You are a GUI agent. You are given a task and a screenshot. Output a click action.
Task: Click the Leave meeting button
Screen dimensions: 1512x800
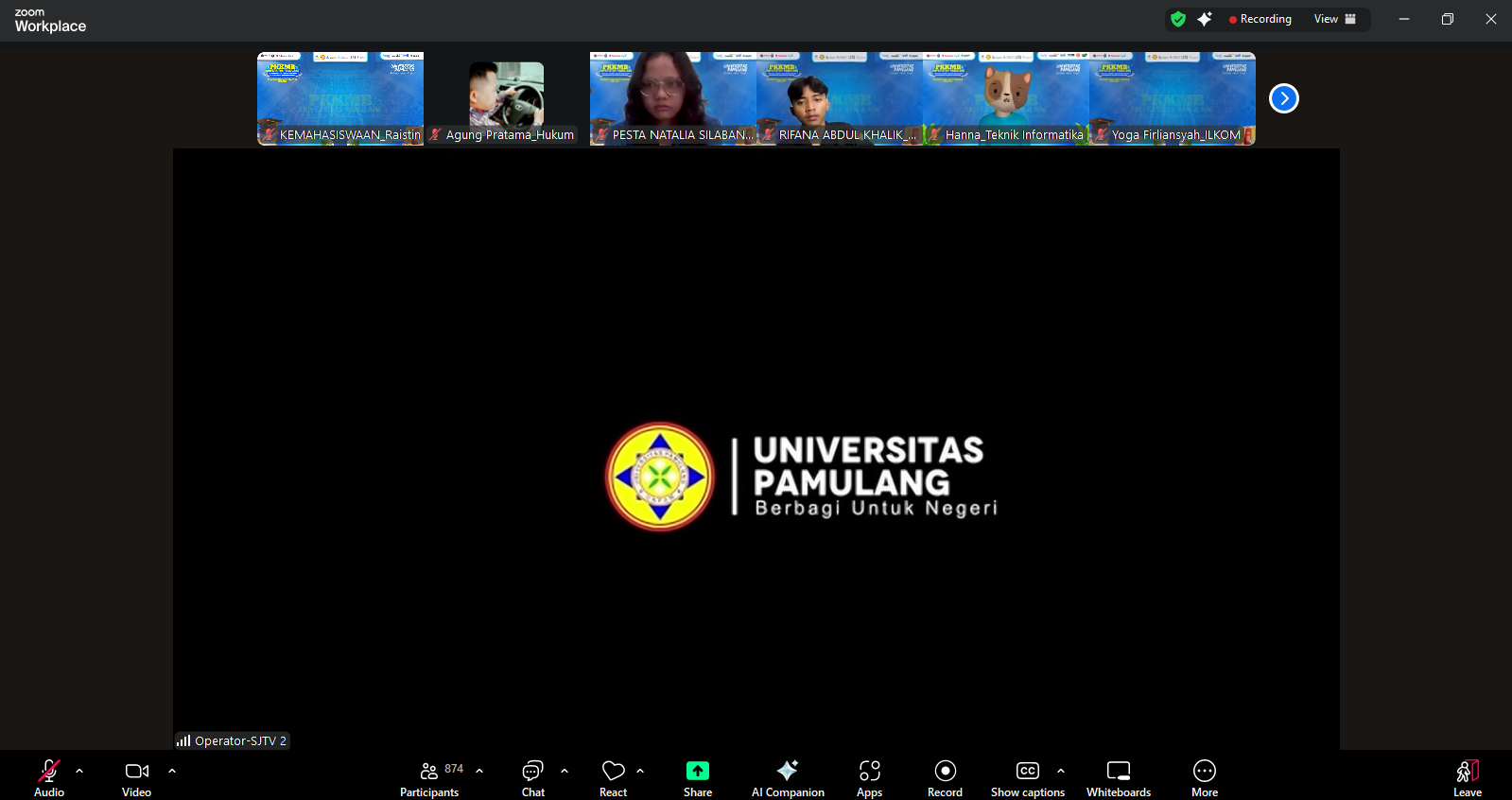click(x=1468, y=777)
